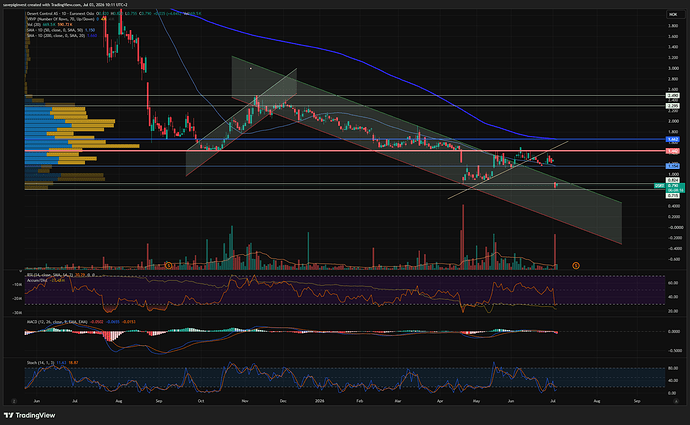Click the SMA 200 indicator legend label

(x=56, y=35)
